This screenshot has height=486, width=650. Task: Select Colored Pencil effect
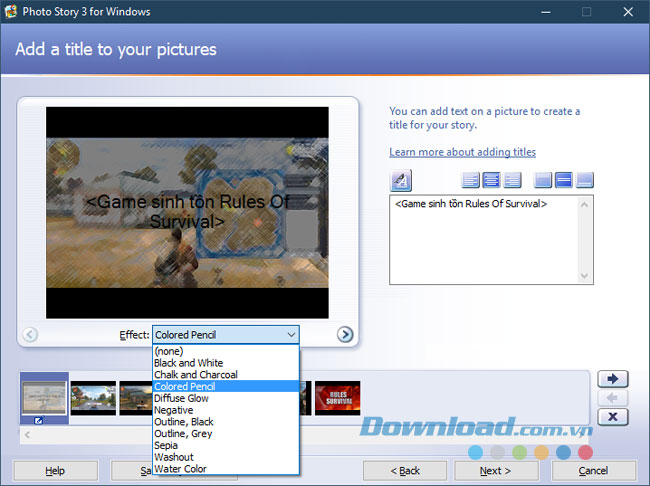pyautogui.click(x=226, y=386)
